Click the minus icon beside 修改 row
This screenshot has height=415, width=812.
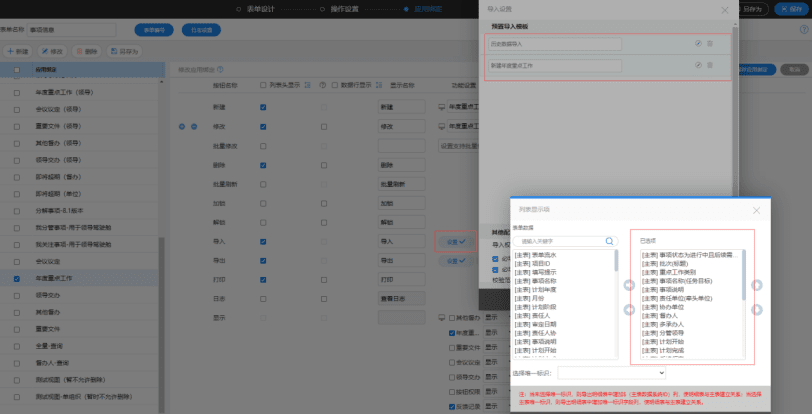tap(194, 126)
